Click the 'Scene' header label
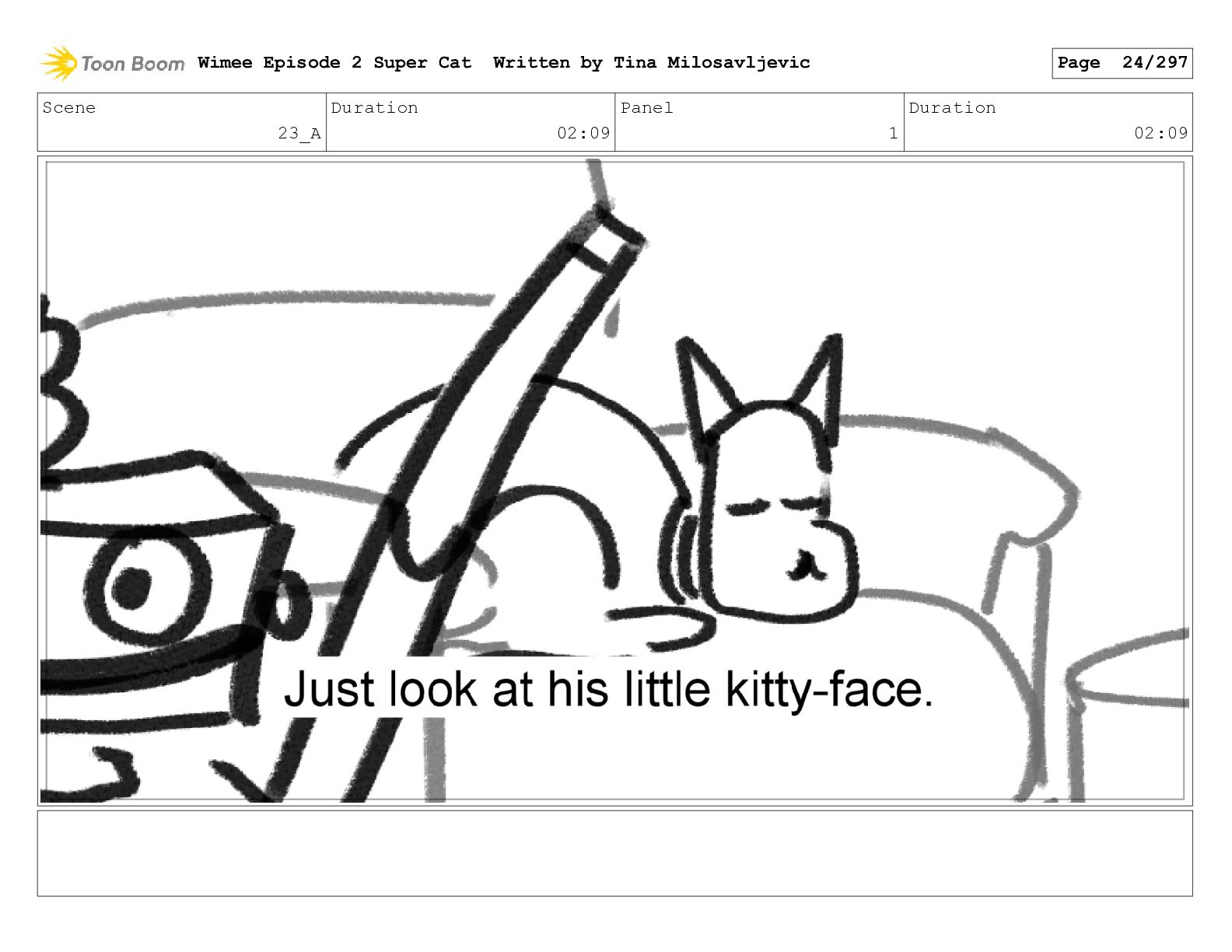 click(x=69, y=108)
